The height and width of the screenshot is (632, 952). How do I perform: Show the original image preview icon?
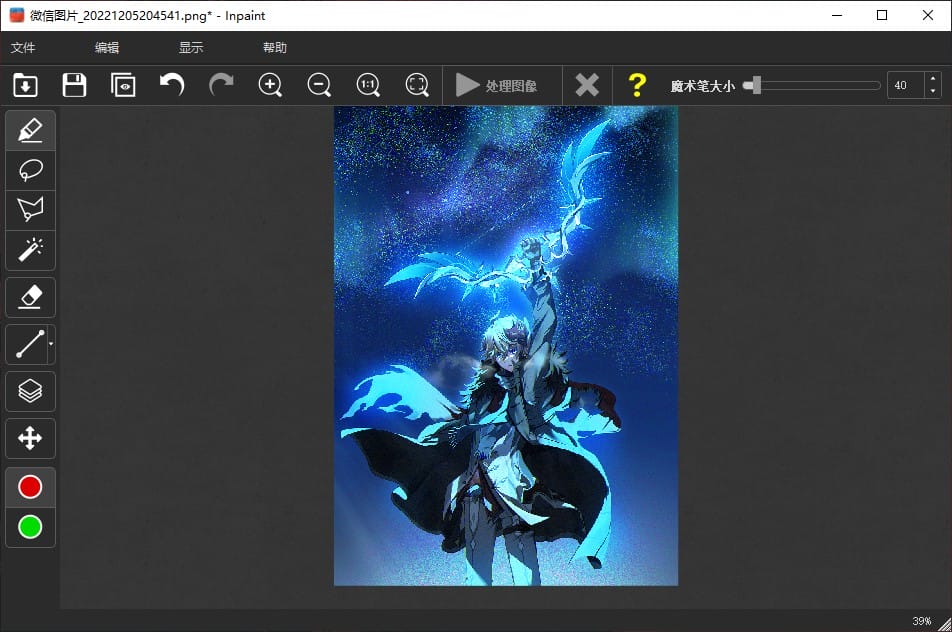click(123, 85)
